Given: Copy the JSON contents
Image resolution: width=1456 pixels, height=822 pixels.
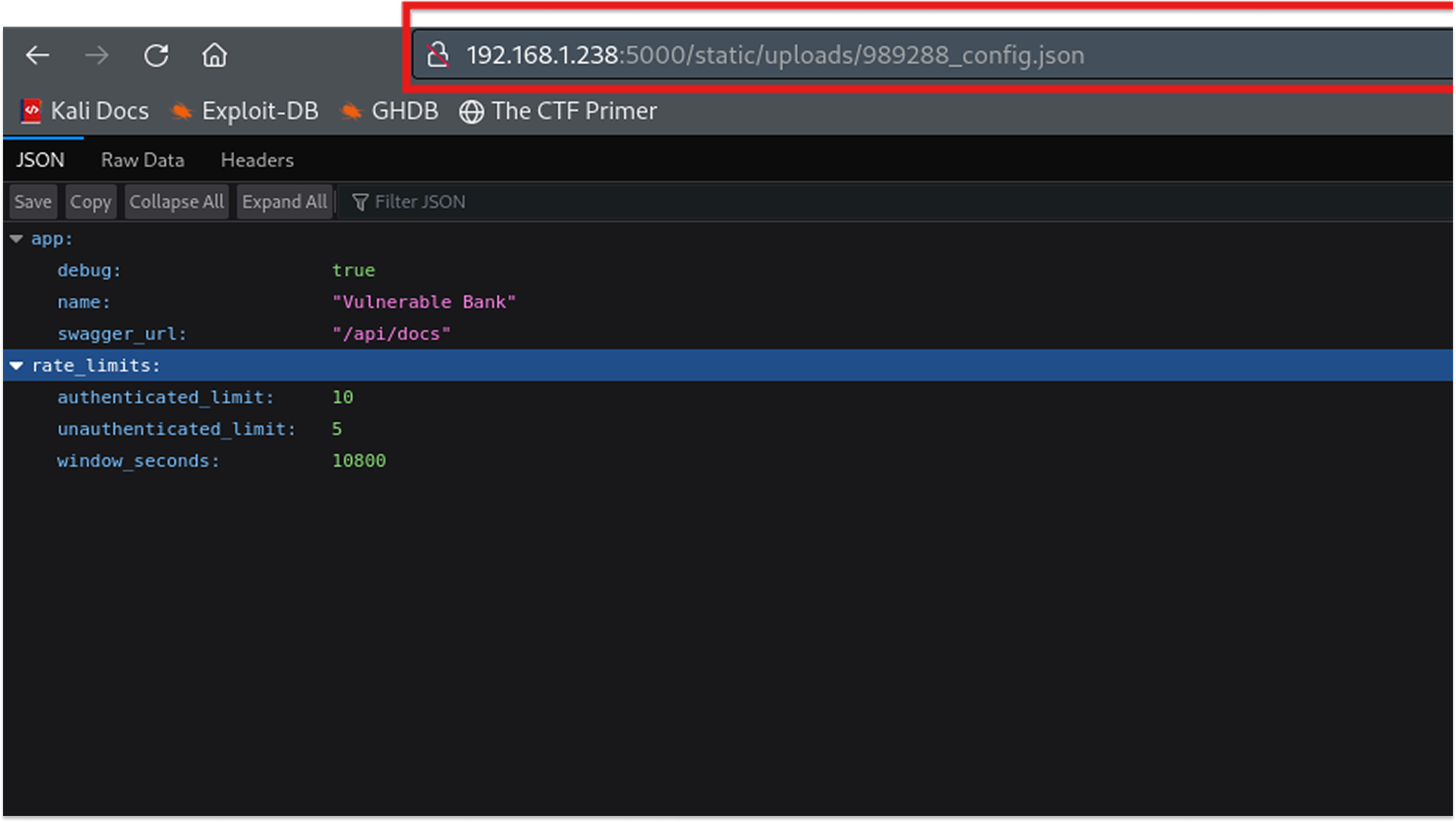Looking at the screenshot, I should click(x=90, y=201).
